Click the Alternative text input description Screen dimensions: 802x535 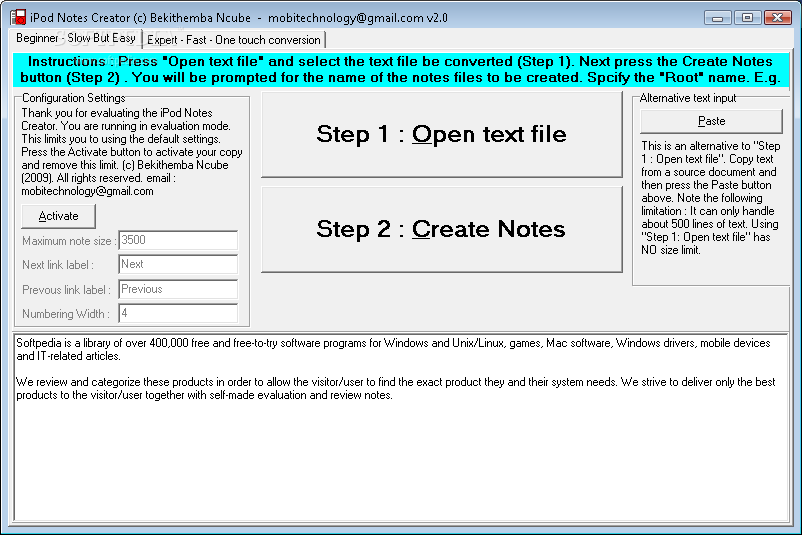coord(710,198)
